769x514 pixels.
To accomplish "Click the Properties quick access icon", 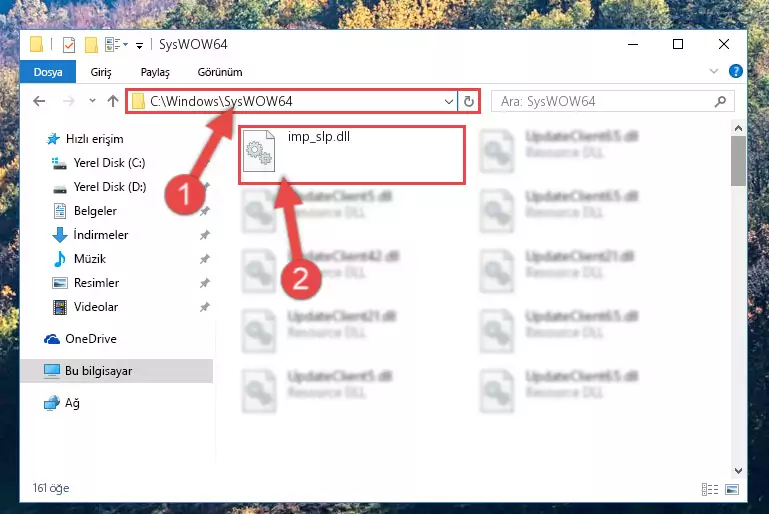I will pyautogui.click(x=69, y=45).
